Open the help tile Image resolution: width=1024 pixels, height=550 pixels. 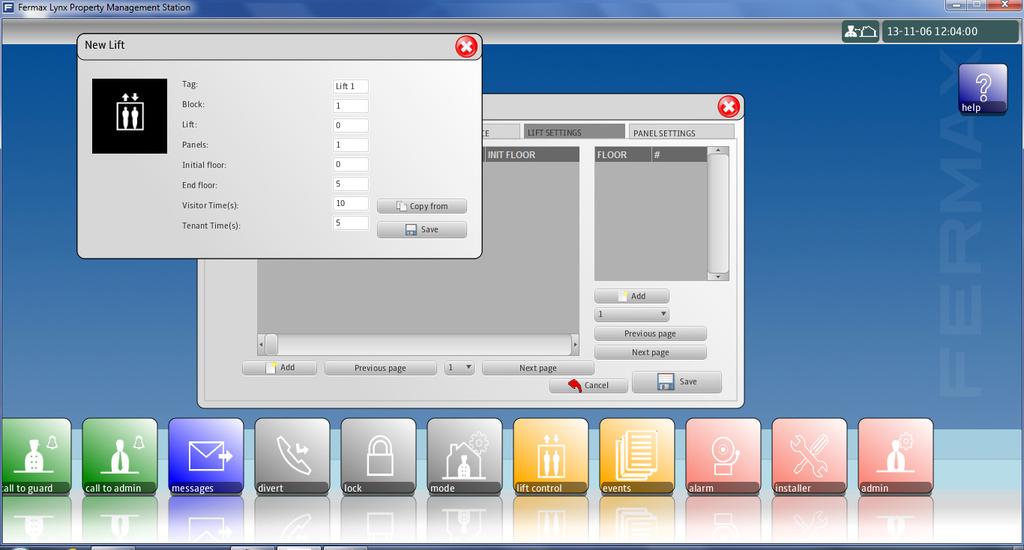click(x=983, y=89)
